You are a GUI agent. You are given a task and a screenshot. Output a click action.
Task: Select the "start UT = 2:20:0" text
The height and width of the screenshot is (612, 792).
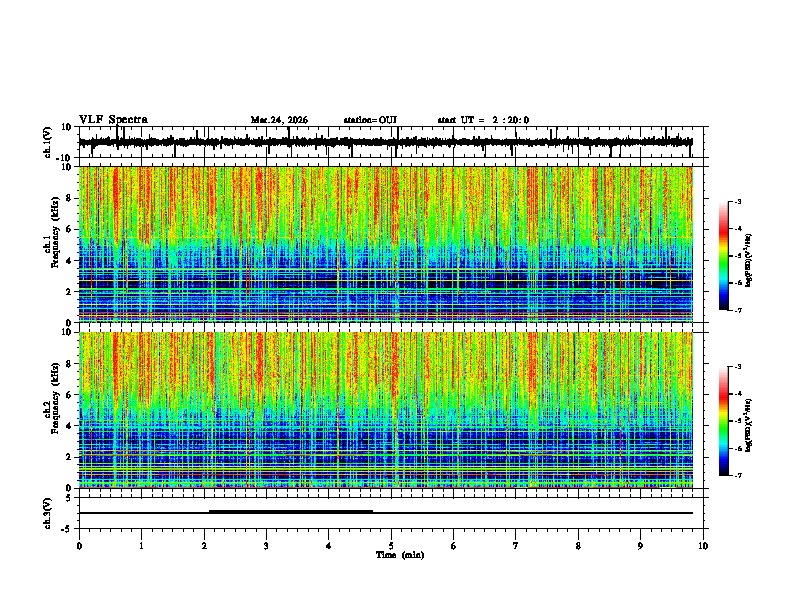point(483,120)
